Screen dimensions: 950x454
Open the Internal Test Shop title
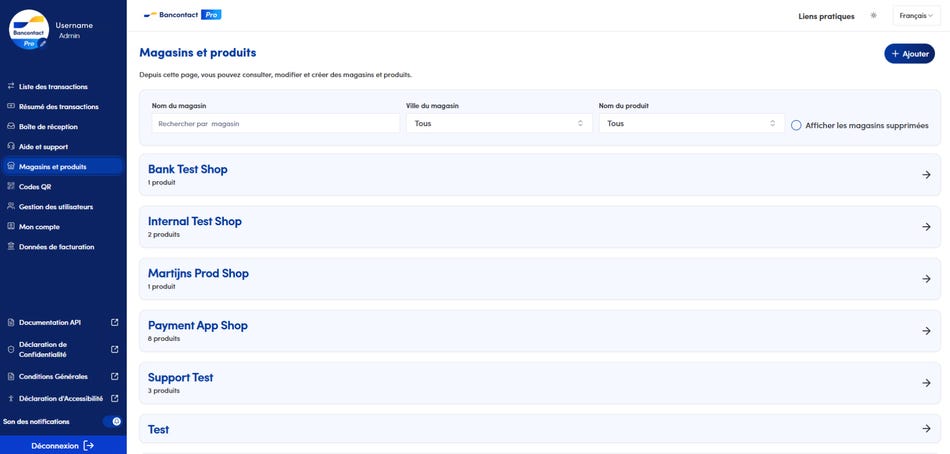click(194, 221)
